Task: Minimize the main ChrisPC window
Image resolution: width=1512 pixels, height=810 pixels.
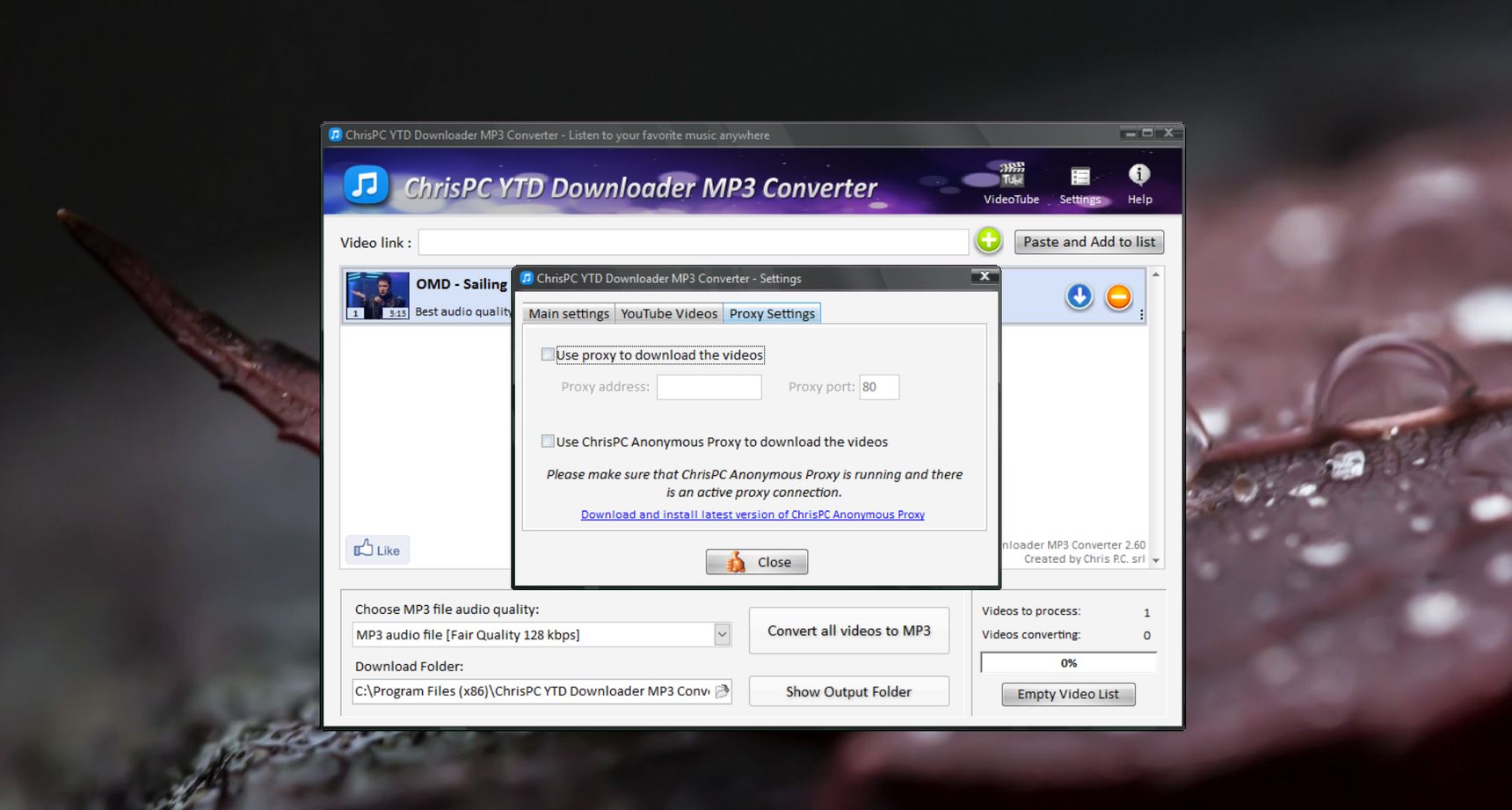Action: coord(1130,134)
